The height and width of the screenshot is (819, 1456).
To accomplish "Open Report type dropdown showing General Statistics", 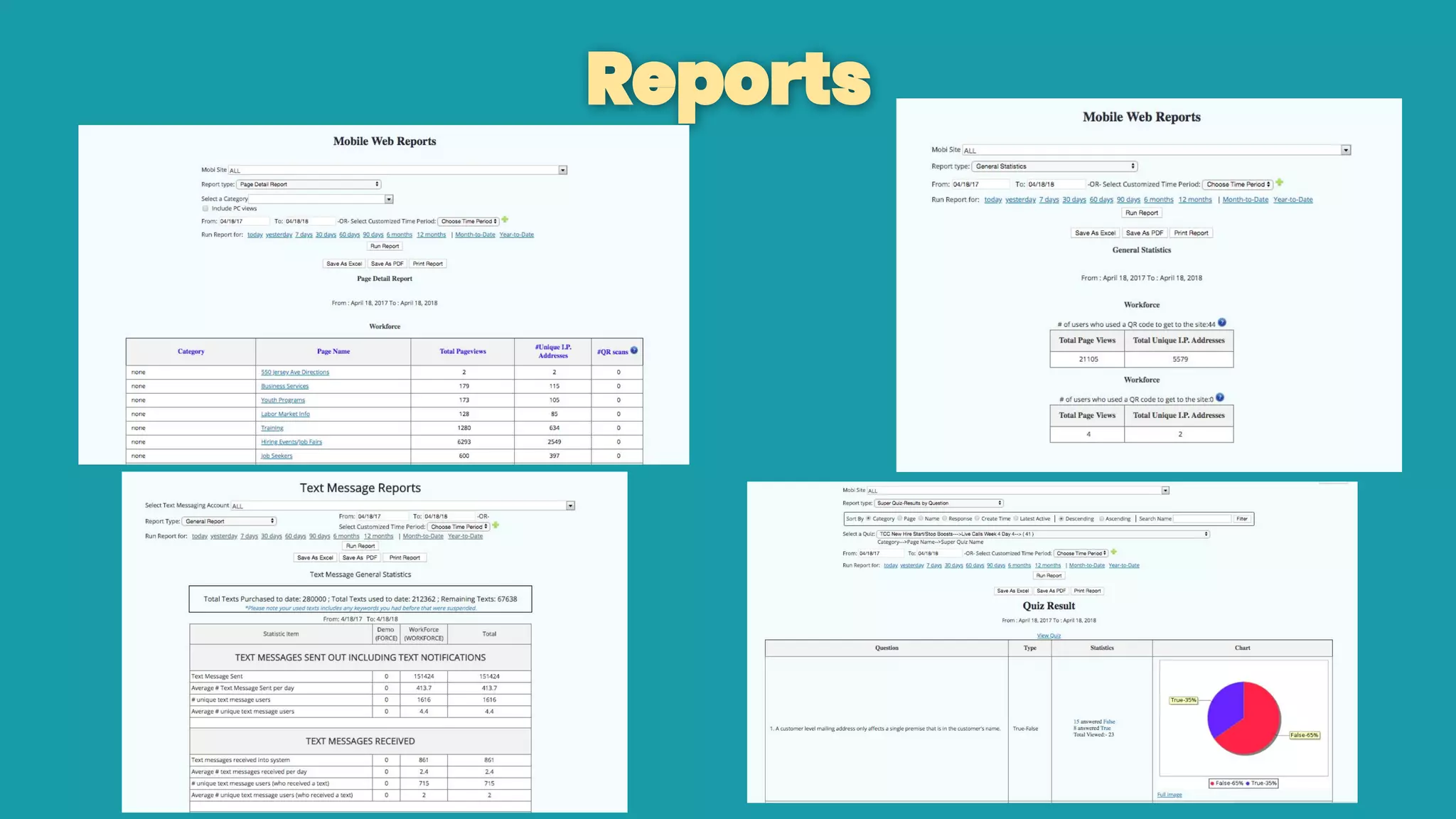I will [x=1054, y=166].
